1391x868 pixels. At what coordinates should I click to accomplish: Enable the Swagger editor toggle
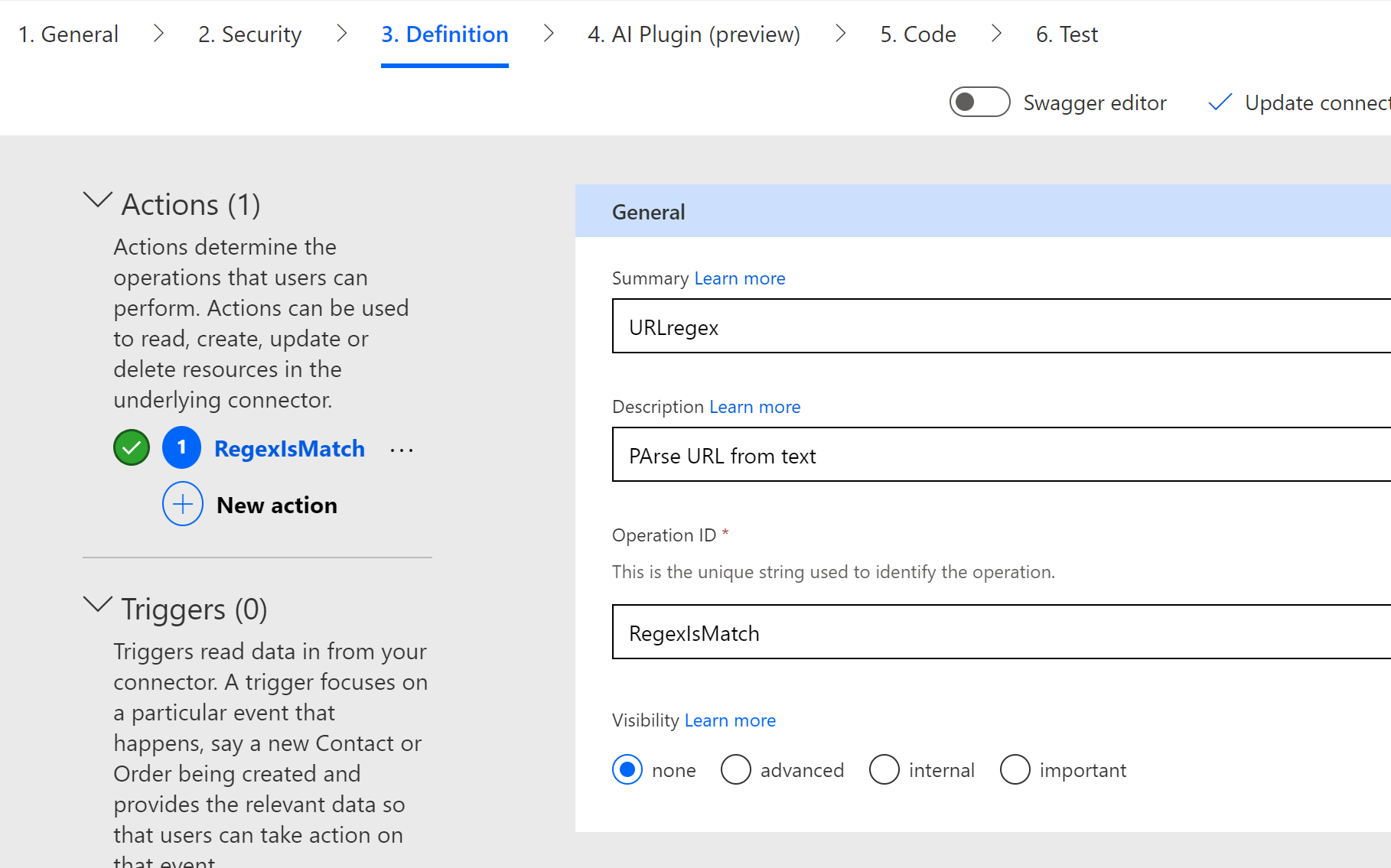[x=979, y=102]
